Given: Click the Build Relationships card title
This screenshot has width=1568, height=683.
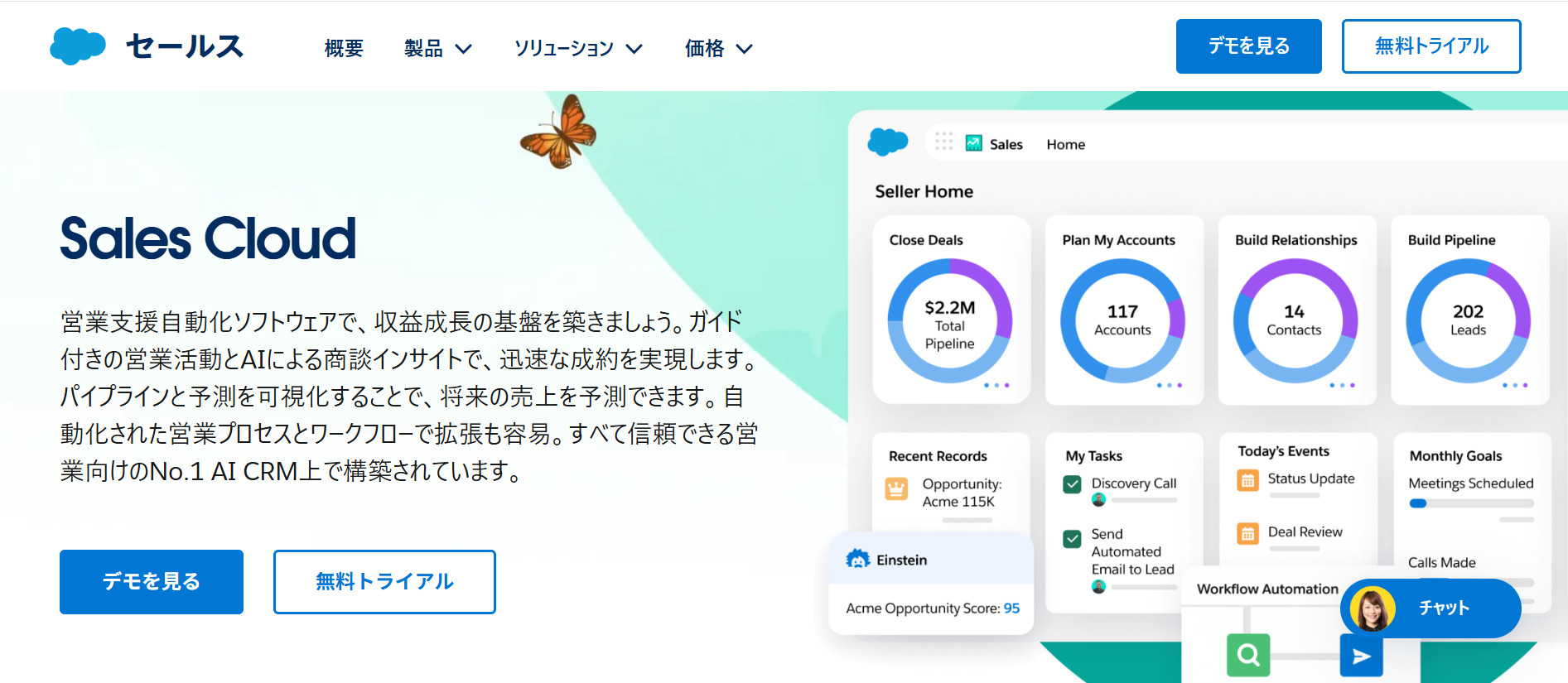Looking at the screenshot, I should [1296, 240].
